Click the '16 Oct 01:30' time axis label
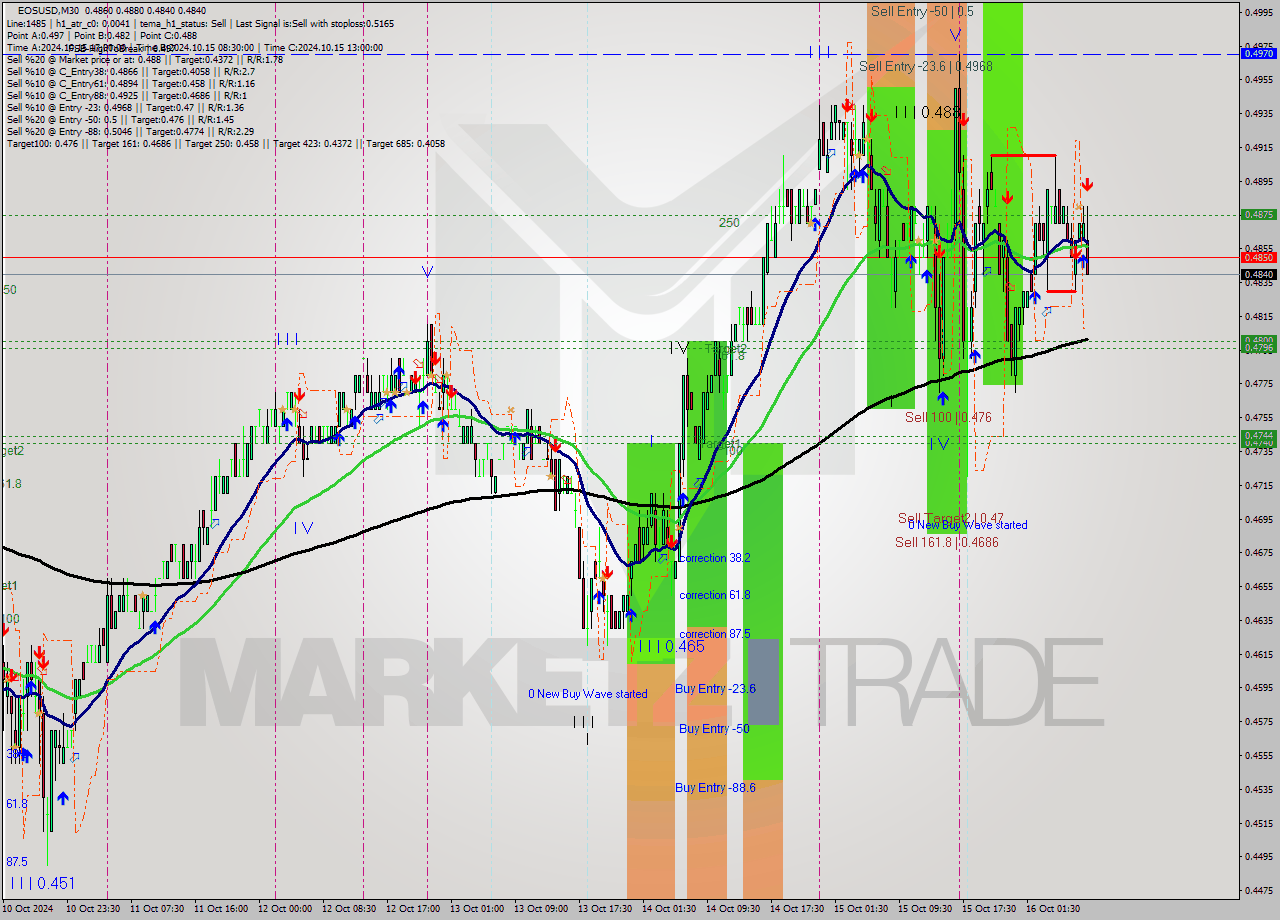This screenshot has height=920, width=1280. [x=1051, y=909]
